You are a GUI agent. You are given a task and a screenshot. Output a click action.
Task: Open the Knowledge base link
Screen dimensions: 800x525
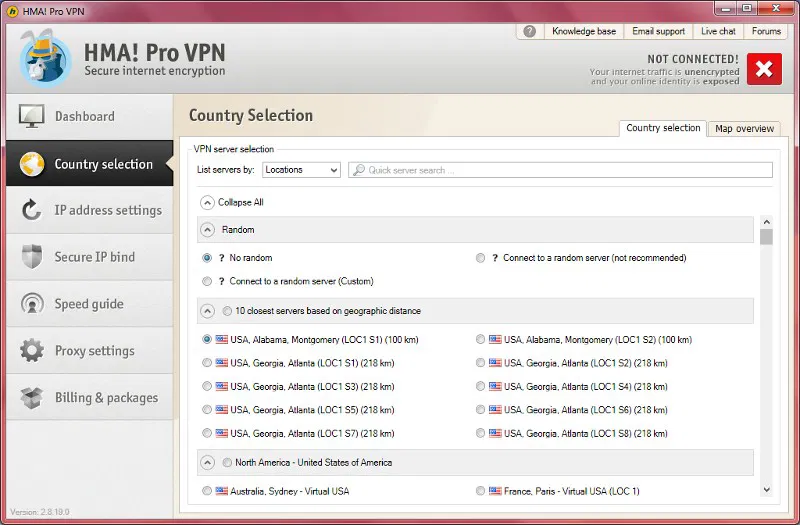point(584,31)
